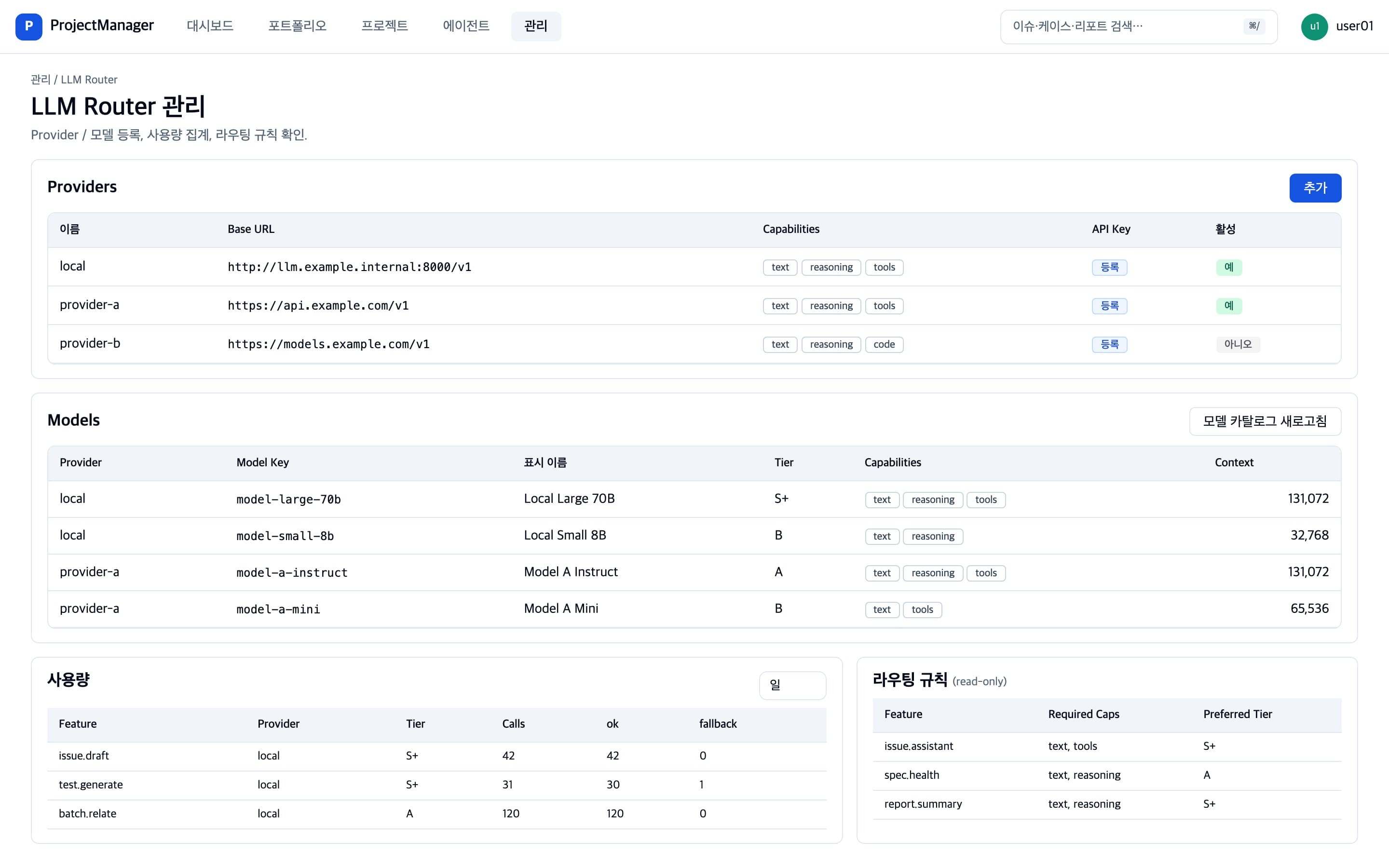The width and height of the screenshot is (1389, 868).
Task: Focus the 이슈·케이스·리포트 검색 field
Action: (x=1139, y=27)
